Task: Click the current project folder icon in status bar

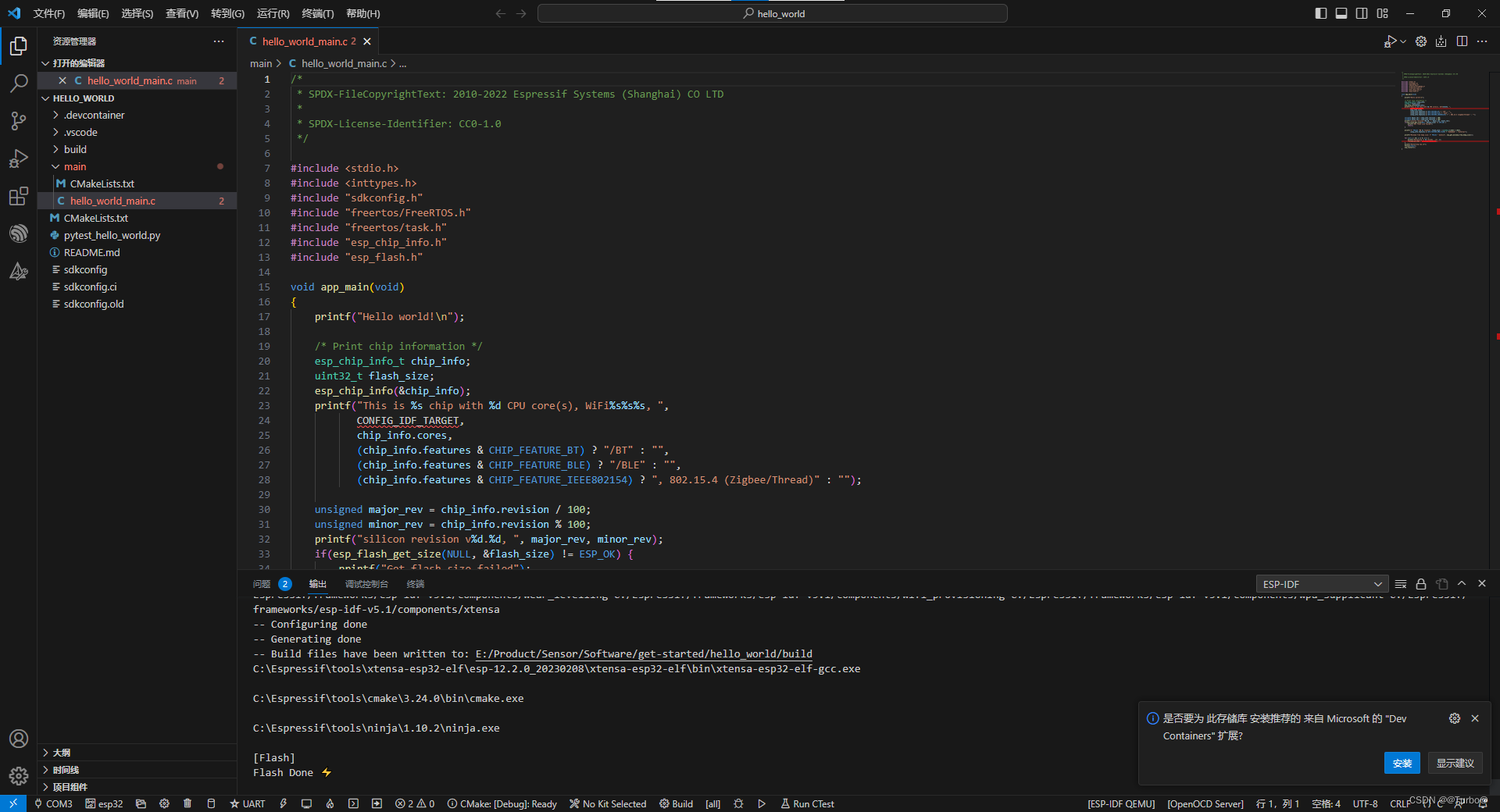Action: [141, 803]
